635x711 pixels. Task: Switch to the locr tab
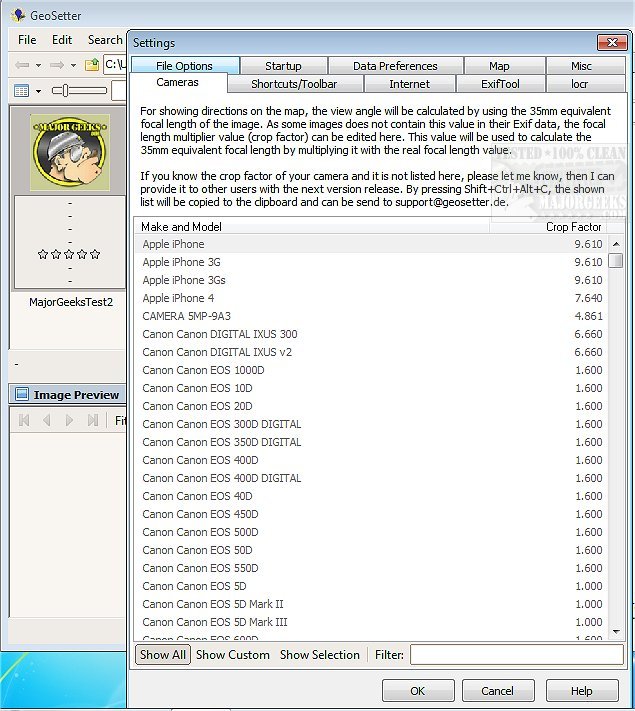pos(580,84)
